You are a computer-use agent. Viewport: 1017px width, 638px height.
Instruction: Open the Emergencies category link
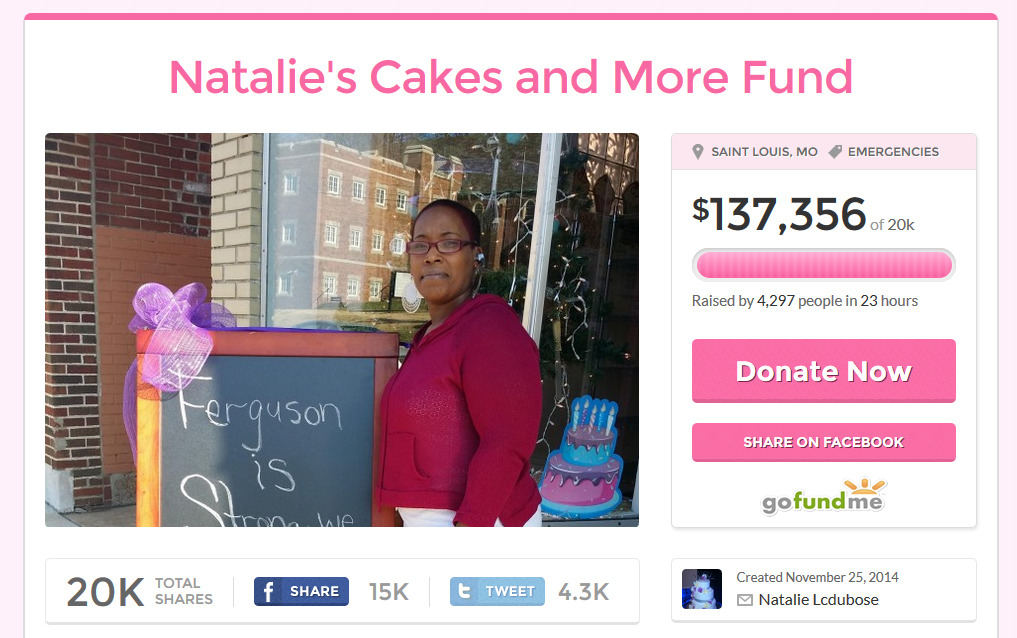(x=893, y=152)
